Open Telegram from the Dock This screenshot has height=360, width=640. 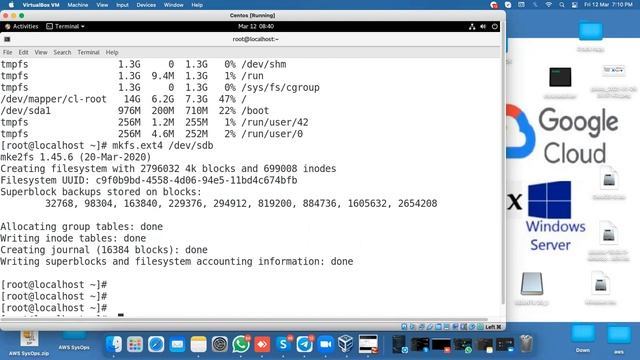tap(304, 344)
